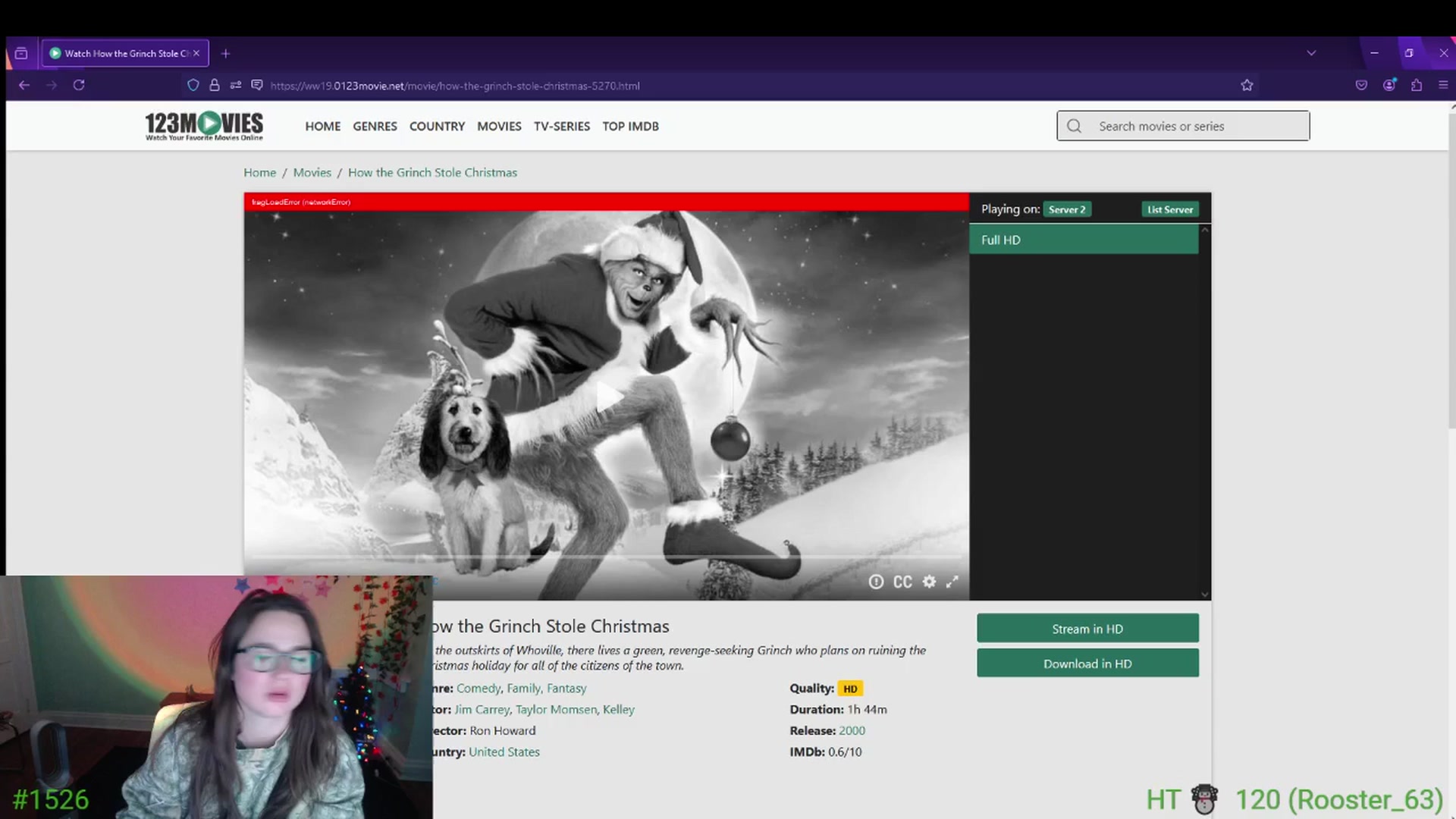Open the Kelley actor link
The image size is (1456, 819).
(618, 709)
